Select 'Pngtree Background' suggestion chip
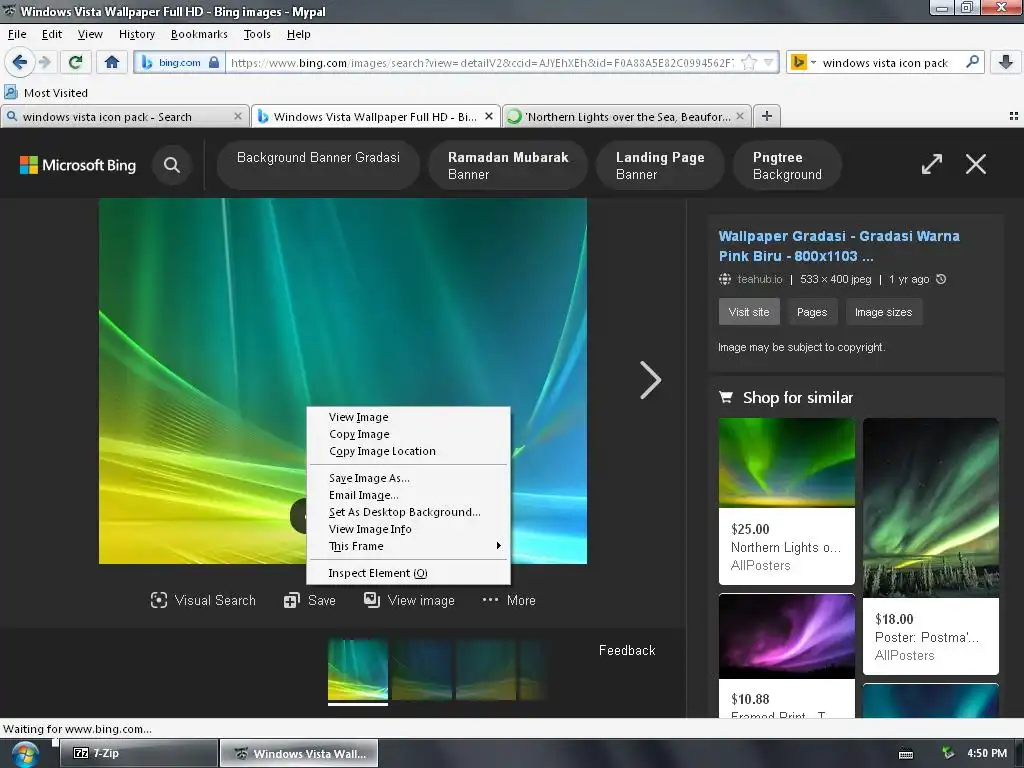 (787, 165)
